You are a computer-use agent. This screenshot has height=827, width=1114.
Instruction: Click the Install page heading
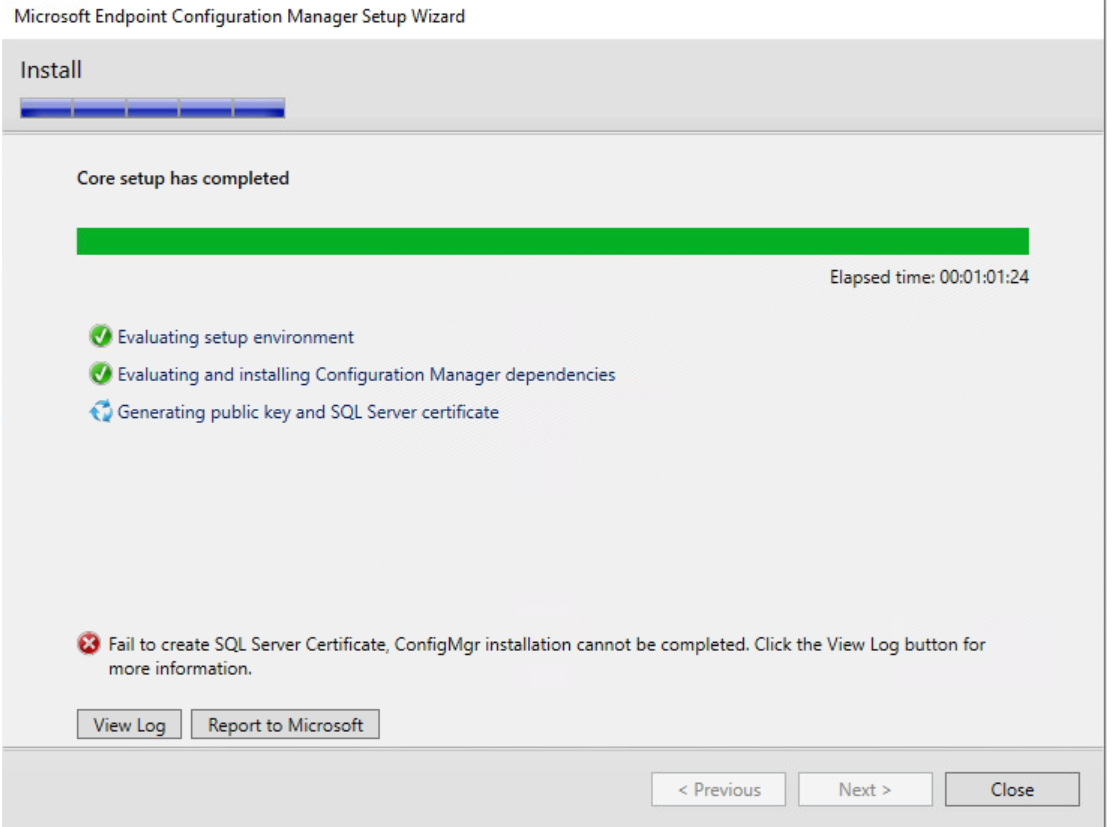(51, 71)
